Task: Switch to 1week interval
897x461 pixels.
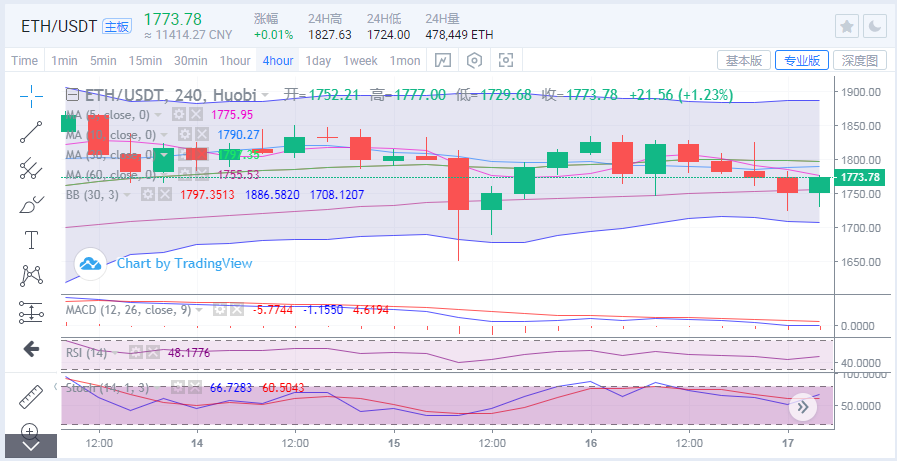Action: 360,61
